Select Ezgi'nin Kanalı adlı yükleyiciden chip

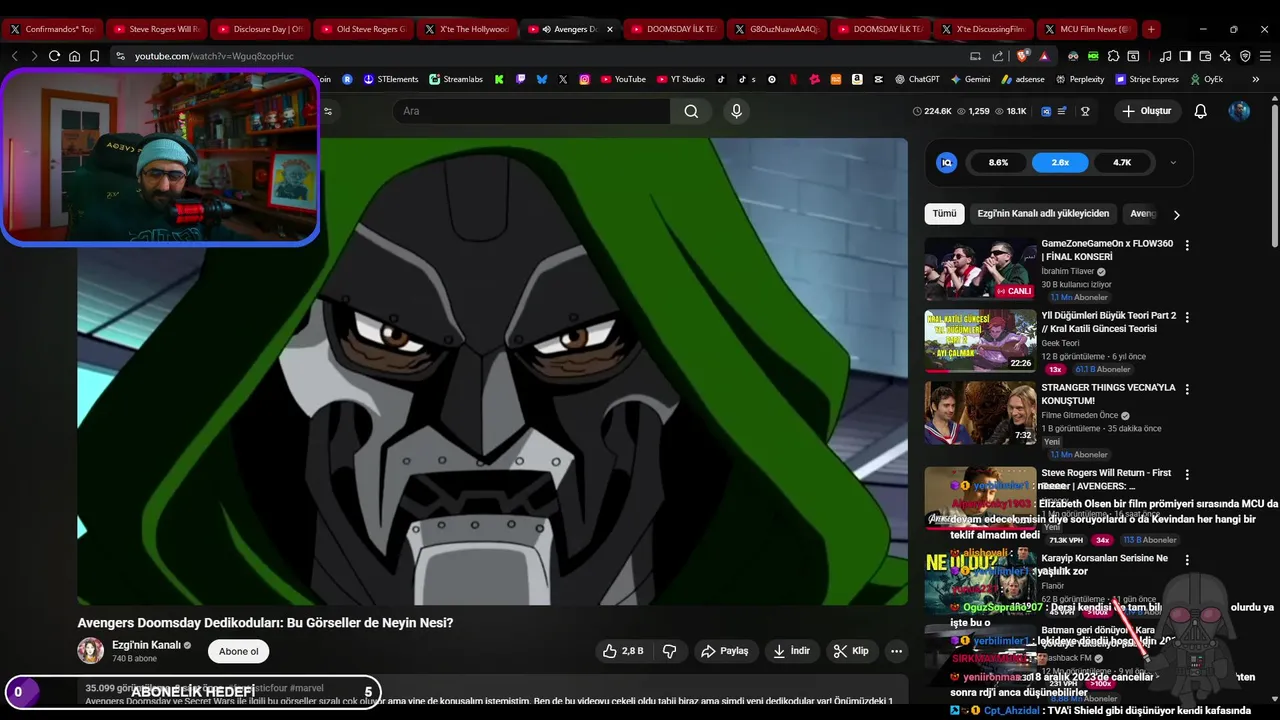1043,213
